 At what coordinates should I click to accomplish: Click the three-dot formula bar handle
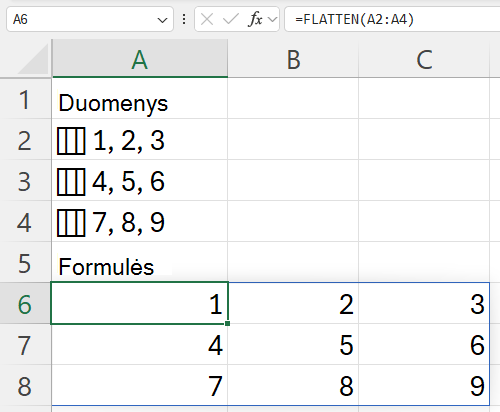click(184, 19)
